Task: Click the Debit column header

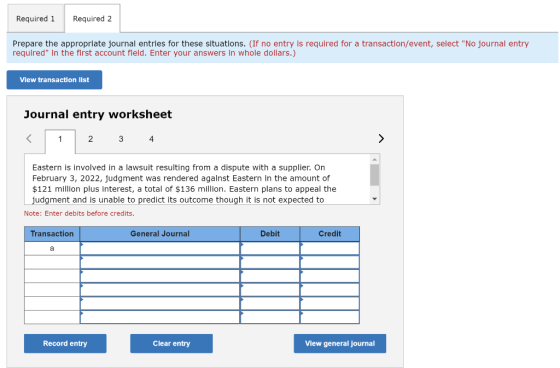Action: click(x=270, y=234)
